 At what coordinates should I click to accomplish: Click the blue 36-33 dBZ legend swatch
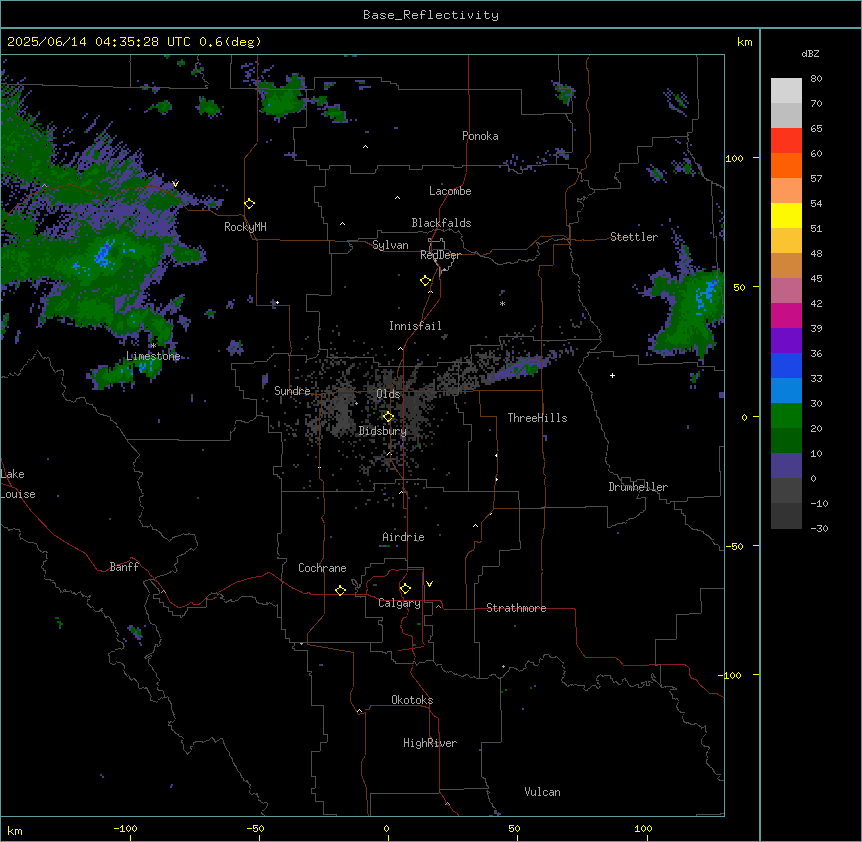[786, 365]
